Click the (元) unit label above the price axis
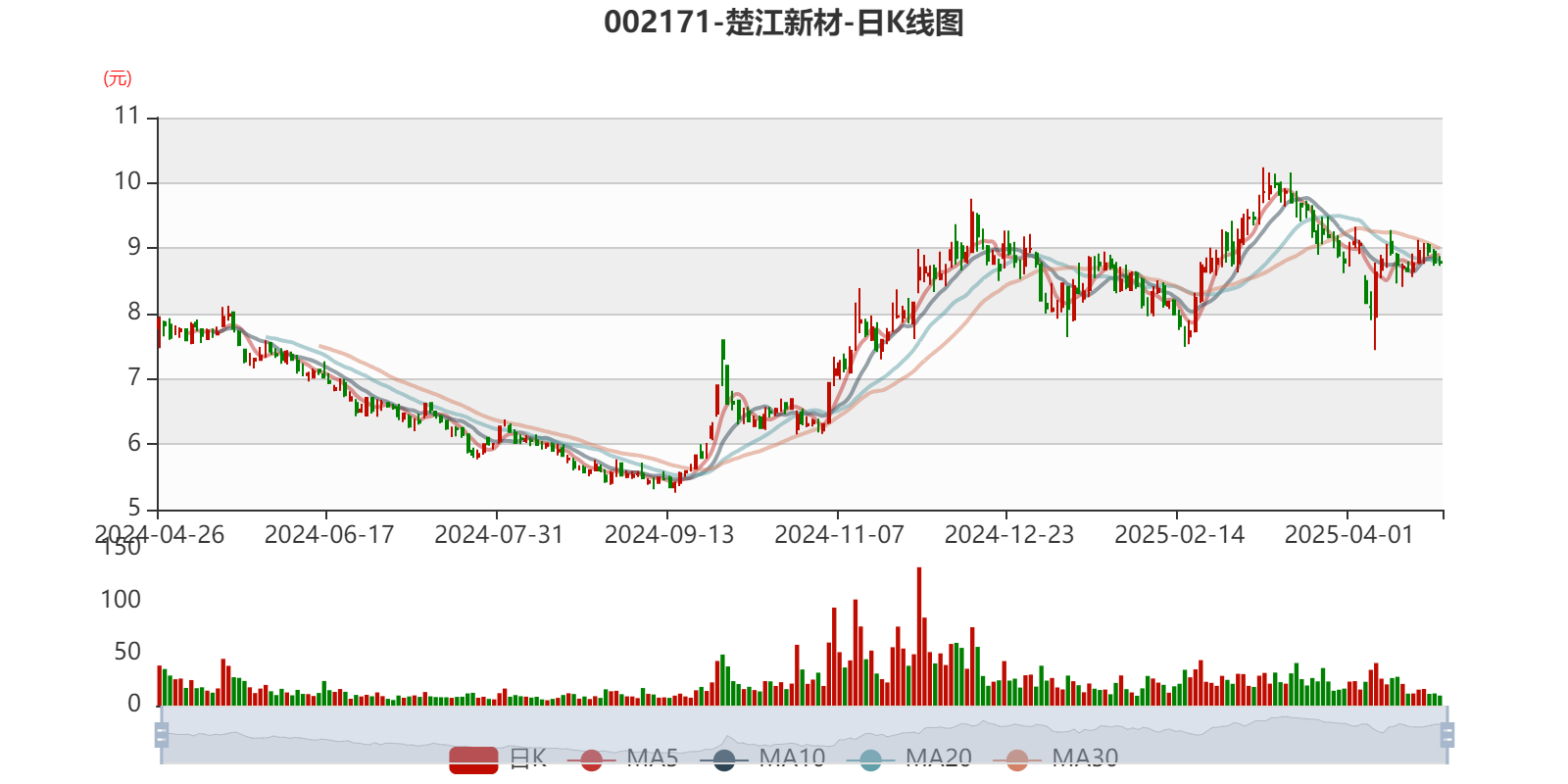The width and height of the screenshot is (1568, 784). tap(118, 78)
